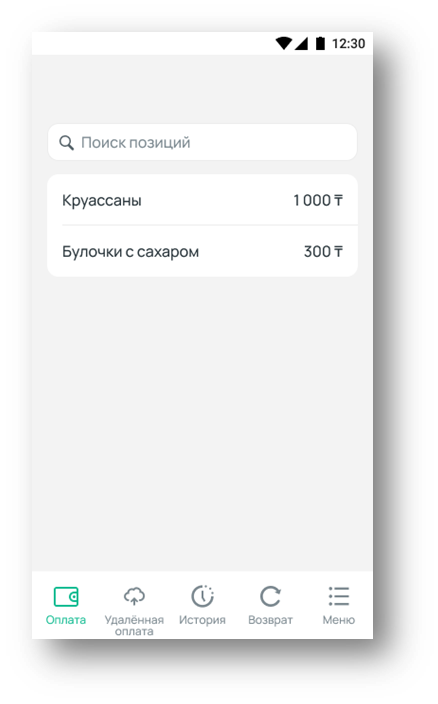Tap the Оплата wallet icon

pos(66,597)
